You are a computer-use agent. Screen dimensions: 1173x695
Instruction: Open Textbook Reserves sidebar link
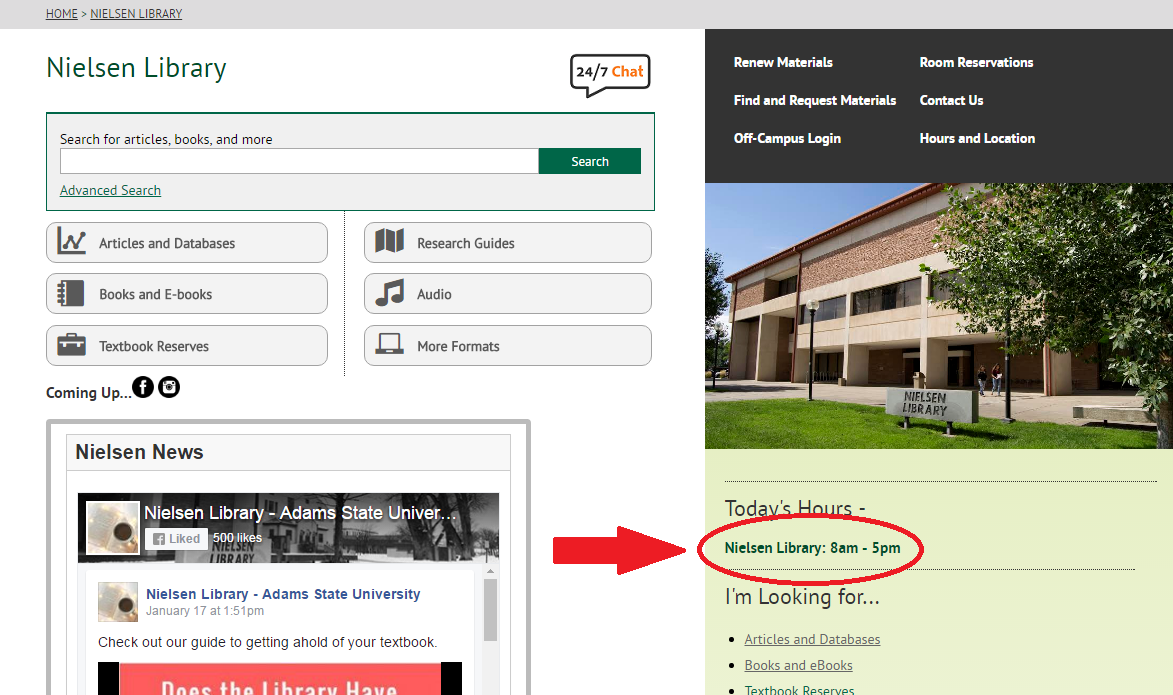point(799,690)
